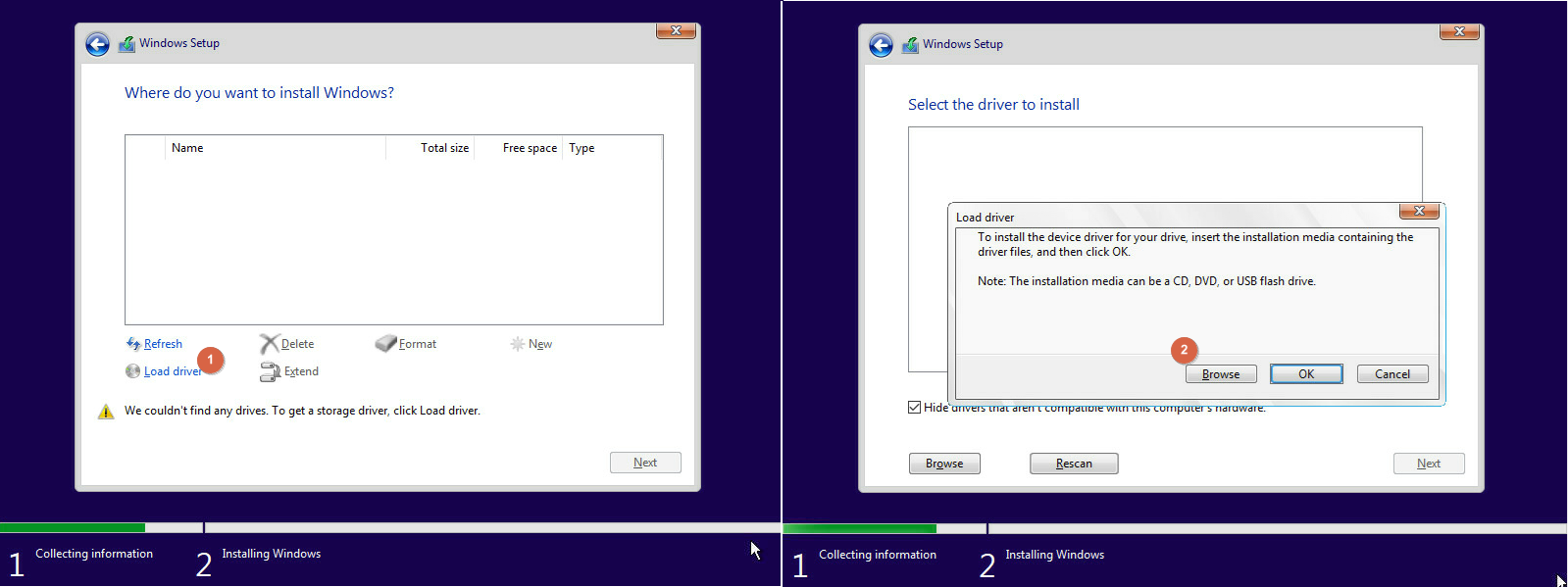Image resolution: width=1568 pixels, height=587 pixels.
Task: Click the Rescan button
Action: 1074,464
